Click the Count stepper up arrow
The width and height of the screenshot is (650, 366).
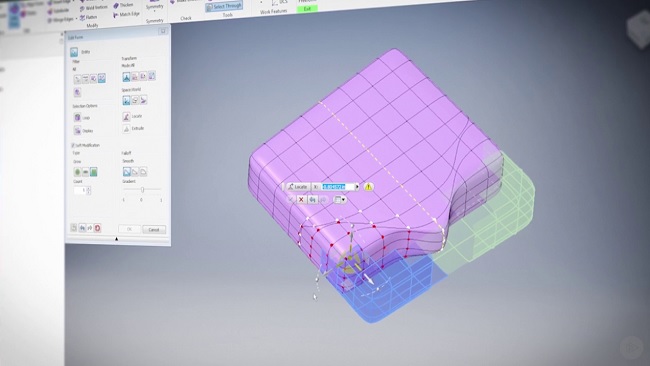tap(88, 189)
